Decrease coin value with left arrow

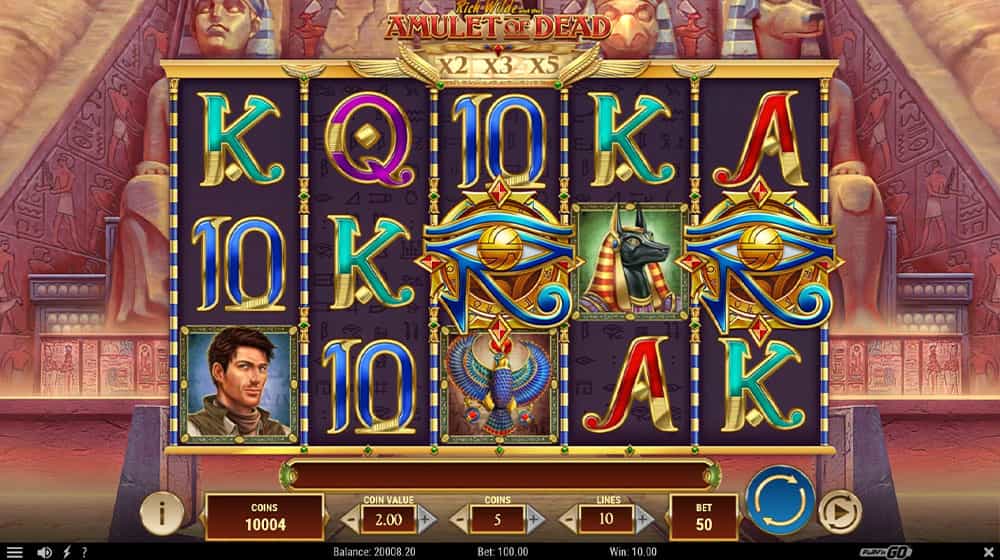pos(349,520)
